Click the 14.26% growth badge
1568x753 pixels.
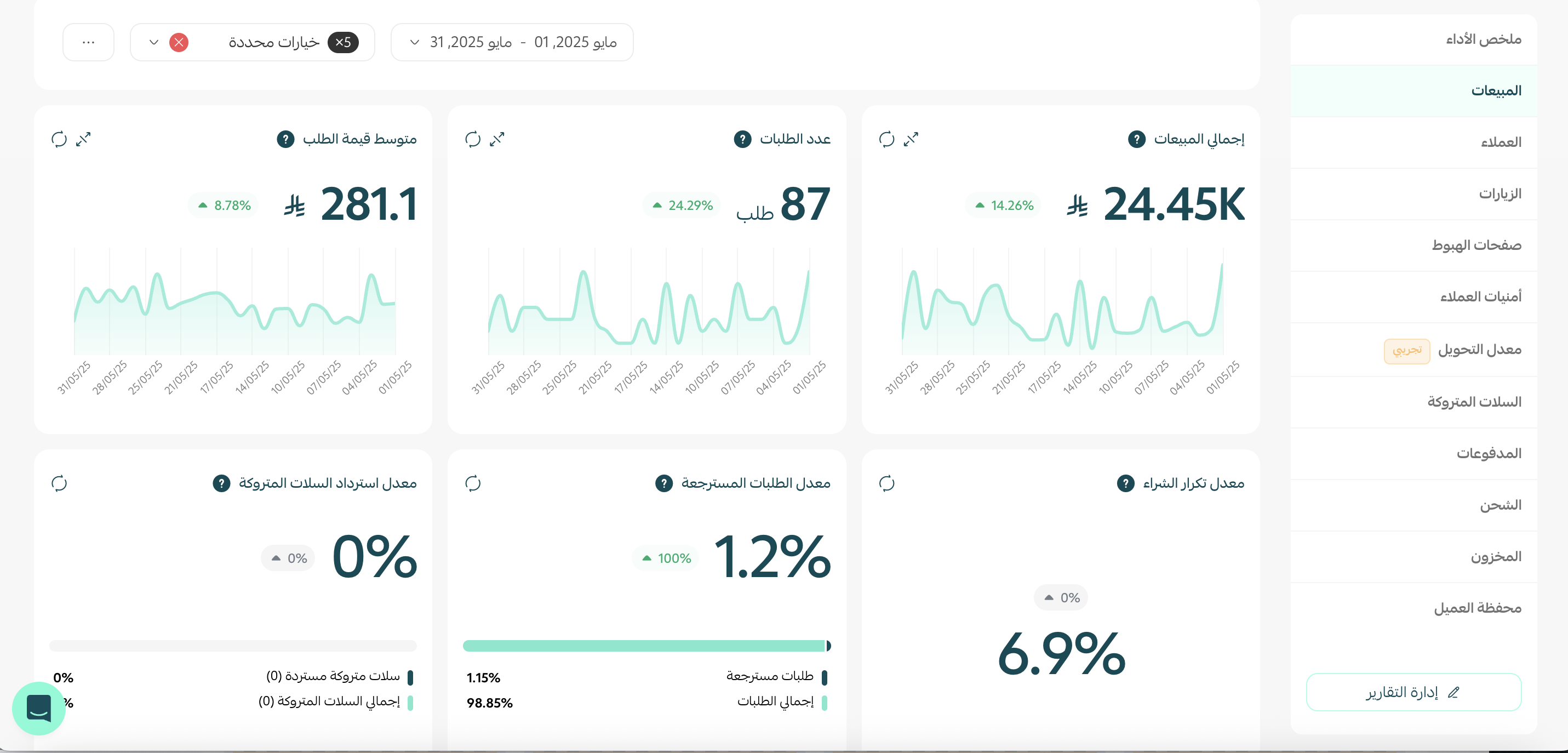click(1004, 205)
